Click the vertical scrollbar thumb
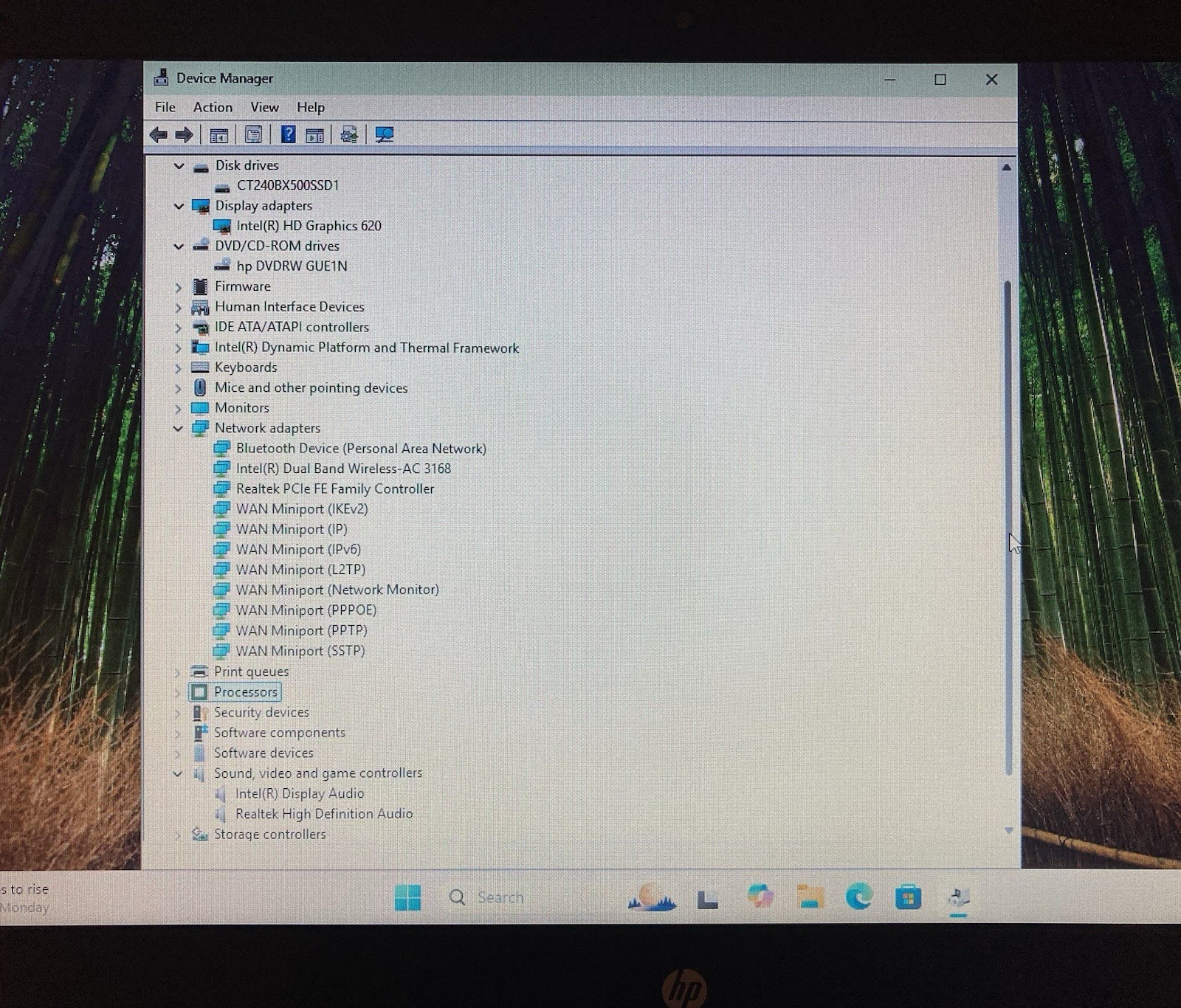Viewport: 1181px width, 1008px height. pyautogui.click(x=1008, y=528)
